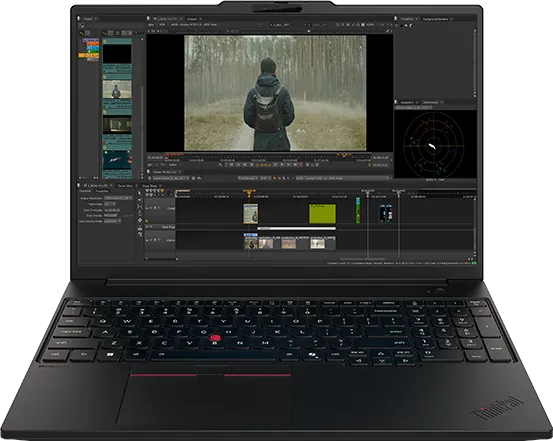The width and height of the screenshot is (553, 441).
Task: Click the vectorscope display
Action: (433, 146)
